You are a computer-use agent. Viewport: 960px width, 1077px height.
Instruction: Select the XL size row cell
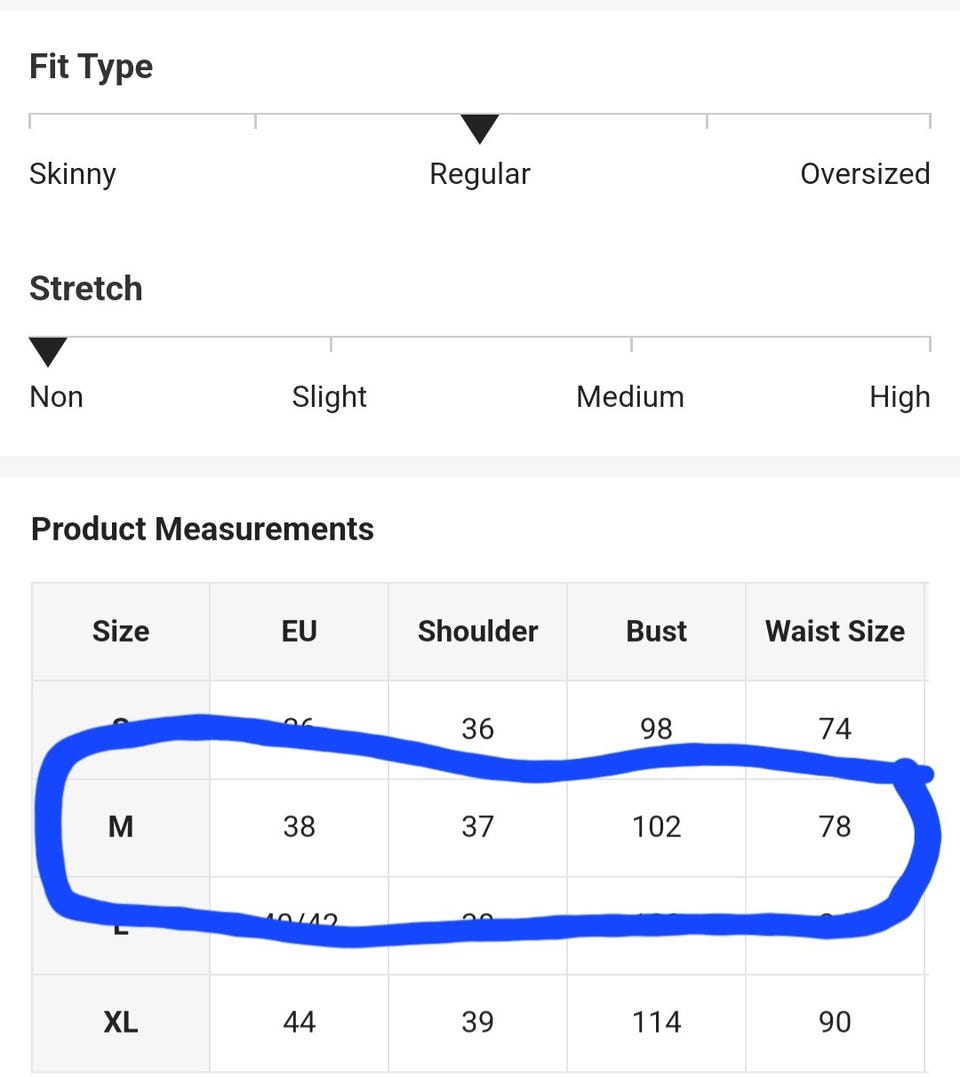tap(121, 1023)
